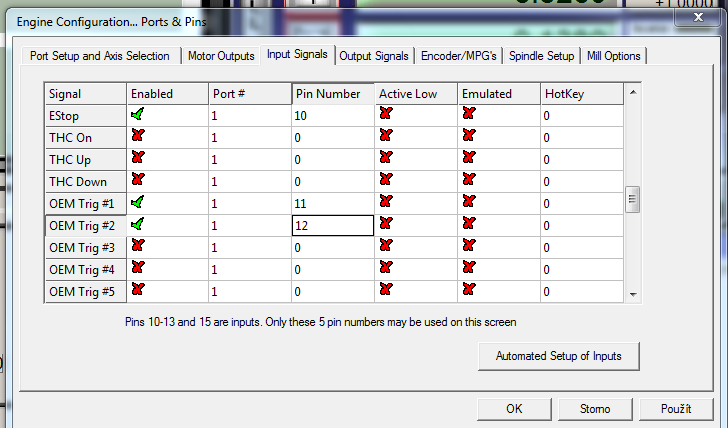728x428 pixels.
Task: Click the Pin Number column header
Action: point(333,94)
